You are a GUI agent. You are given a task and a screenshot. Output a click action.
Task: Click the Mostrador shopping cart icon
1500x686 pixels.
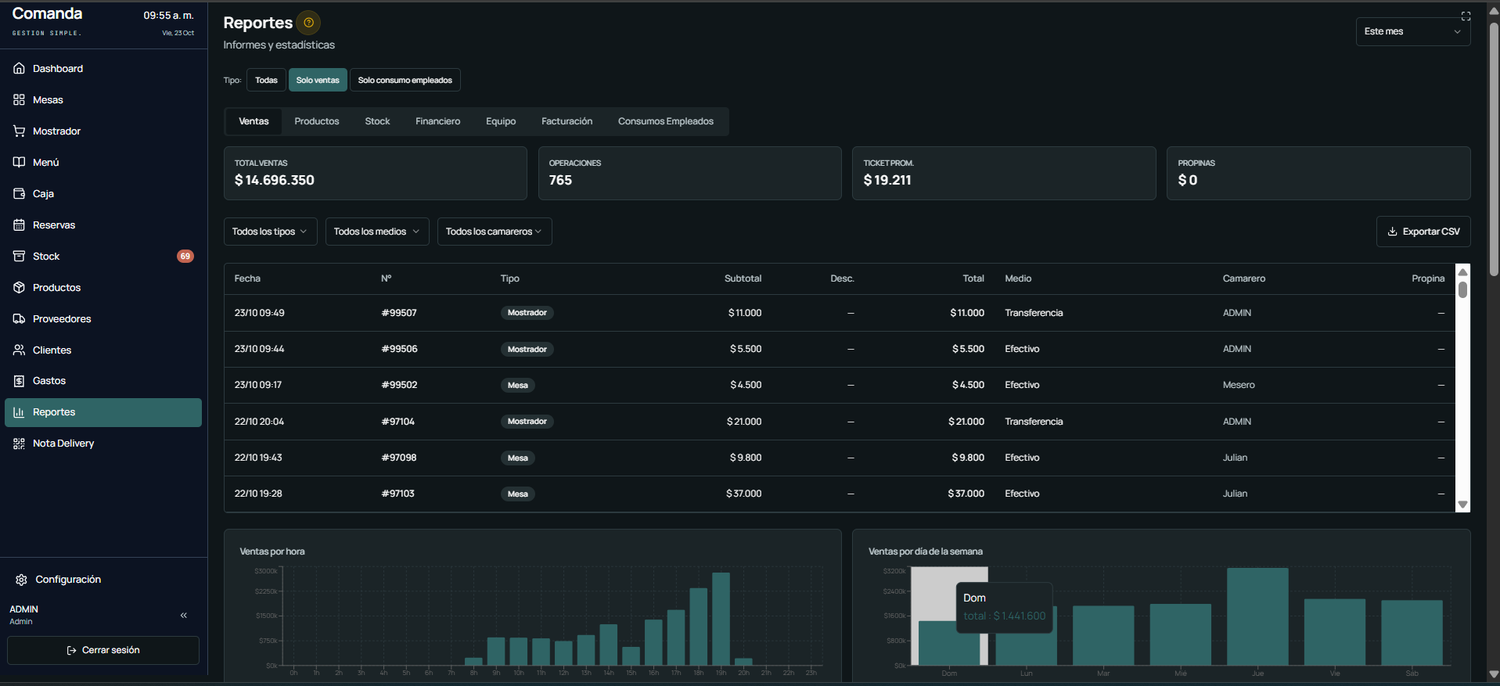[19, 131]
